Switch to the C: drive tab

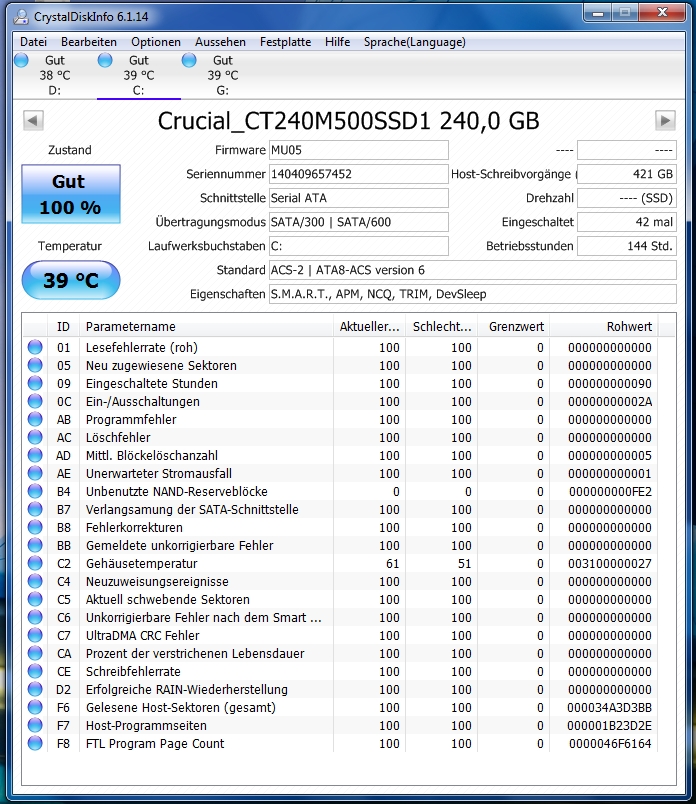click(x=138, y=75)
